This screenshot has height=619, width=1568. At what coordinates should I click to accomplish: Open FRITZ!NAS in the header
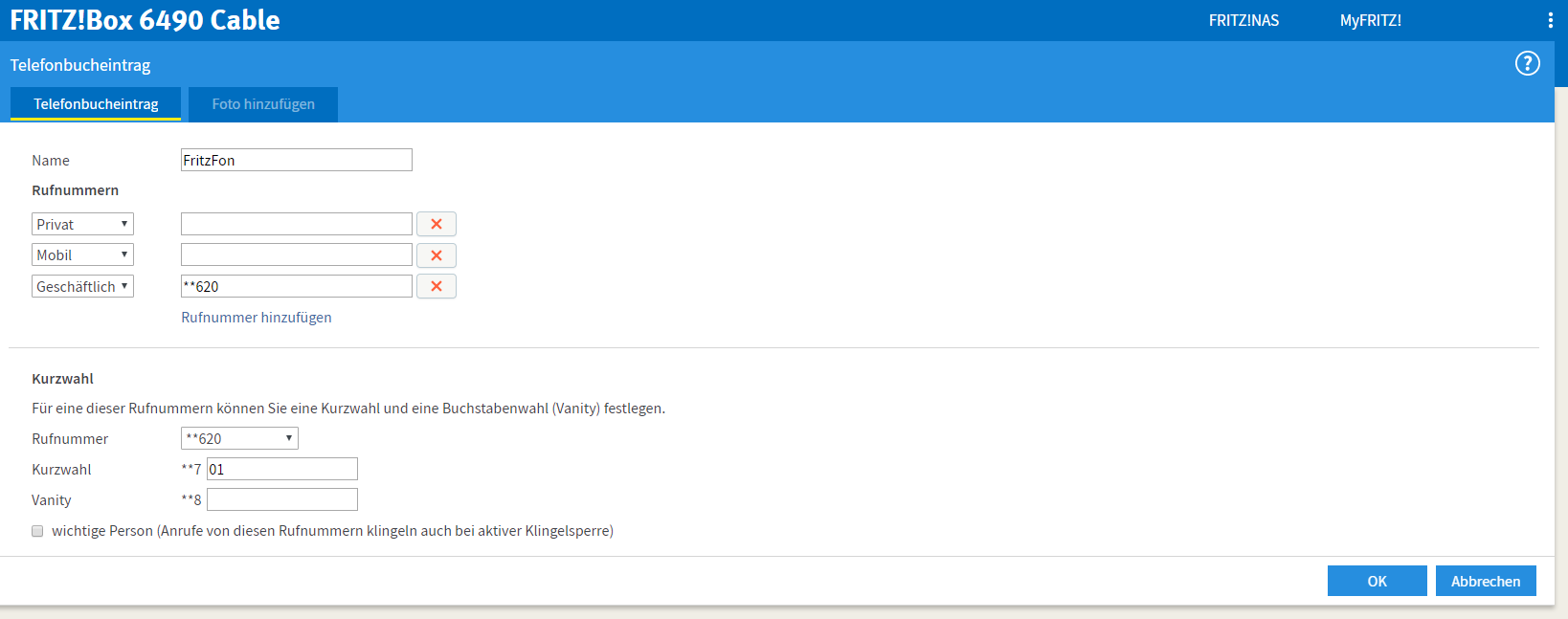tap(1243, 20)
